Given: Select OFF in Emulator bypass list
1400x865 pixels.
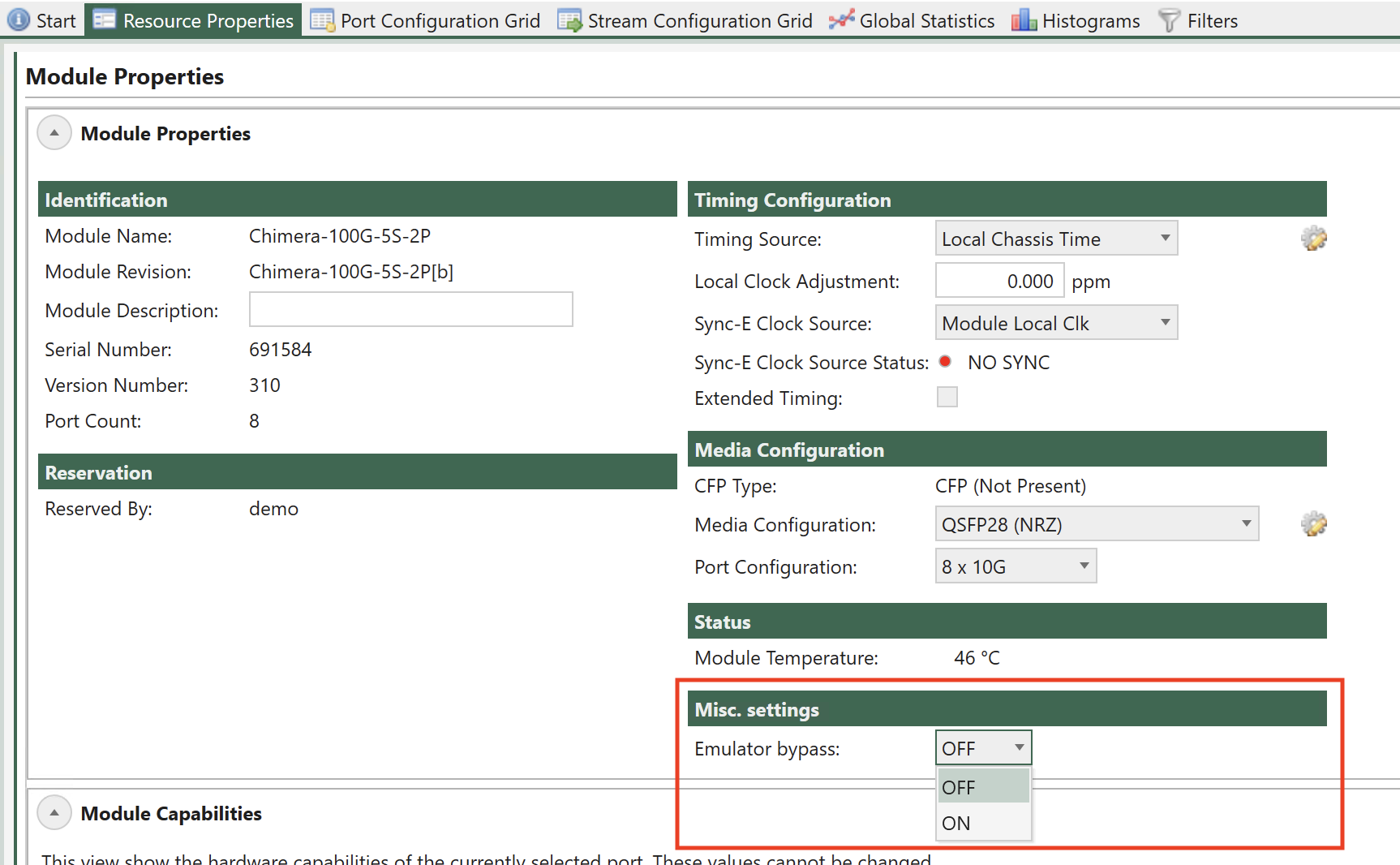Looking at the screenshot, I should pos(983,786).
